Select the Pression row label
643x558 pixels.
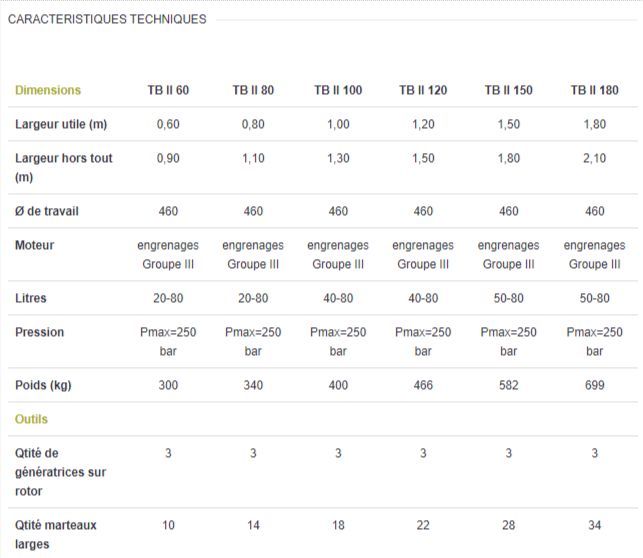pyautogui.click(x=40, y=332)
